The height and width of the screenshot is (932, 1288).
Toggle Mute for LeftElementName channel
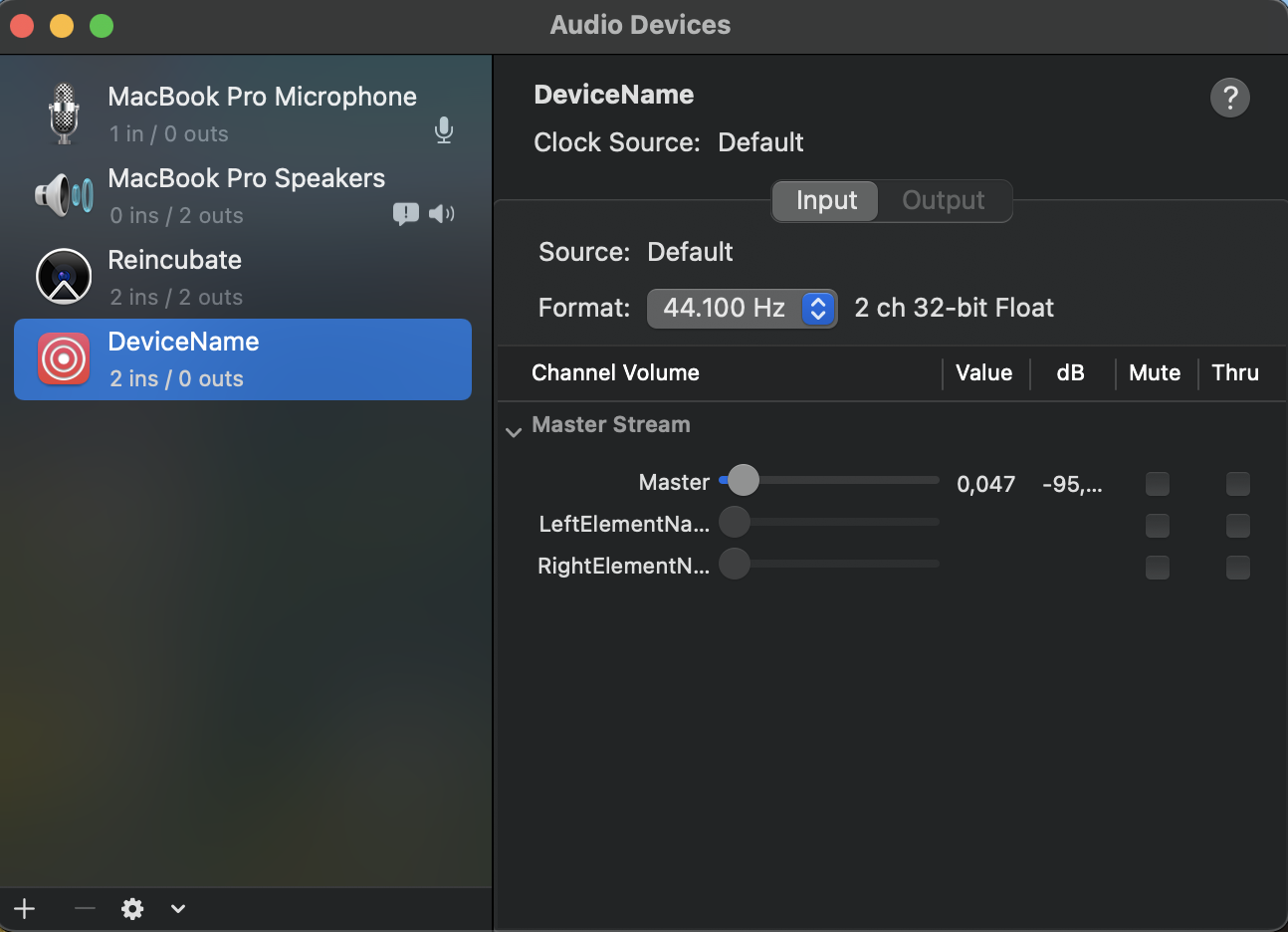click(x=1157, y=526)
